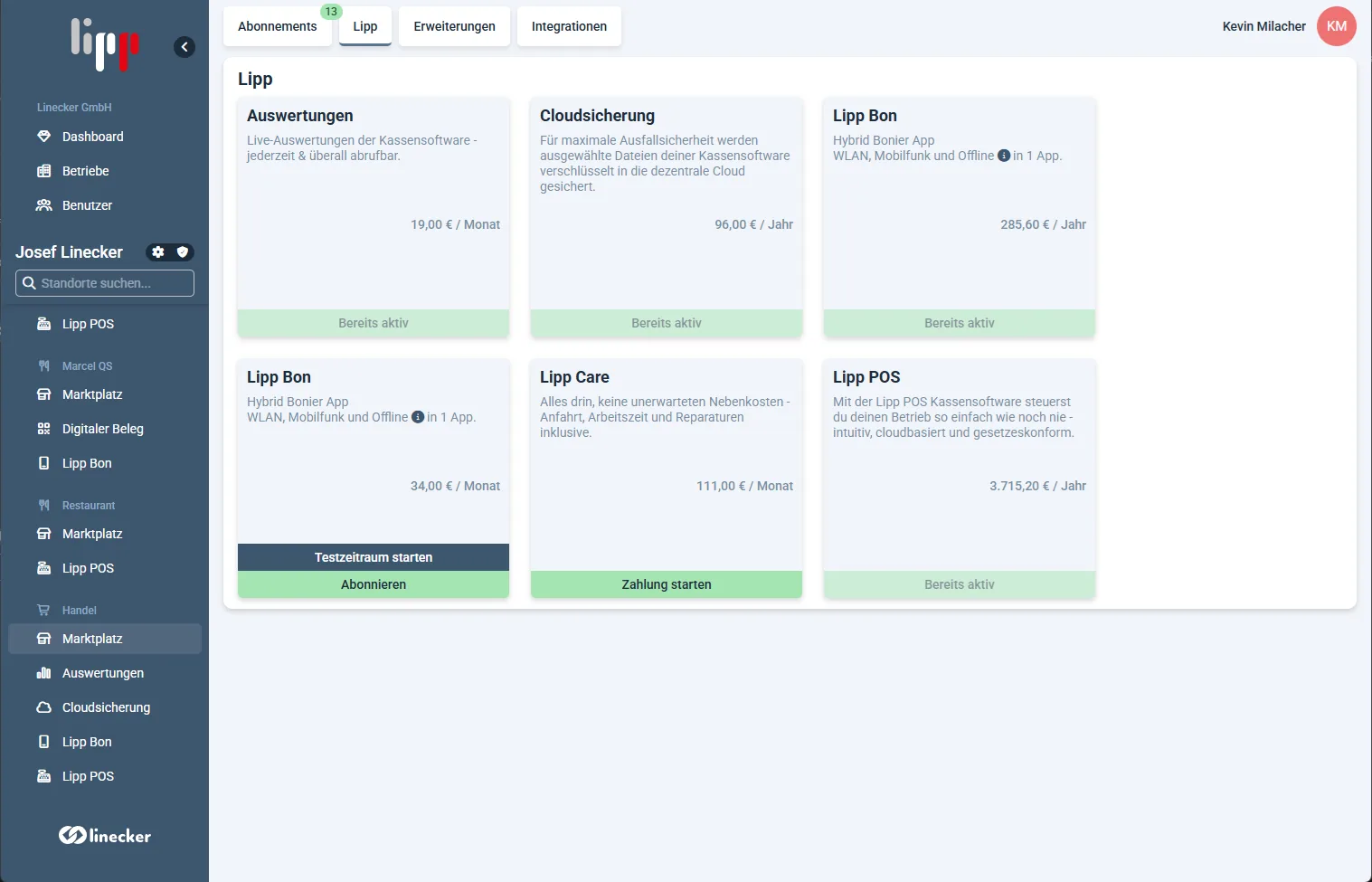Screen dimensions: 1372x882
Task: Click the Lipp POS card title
Action: [866, 377]
